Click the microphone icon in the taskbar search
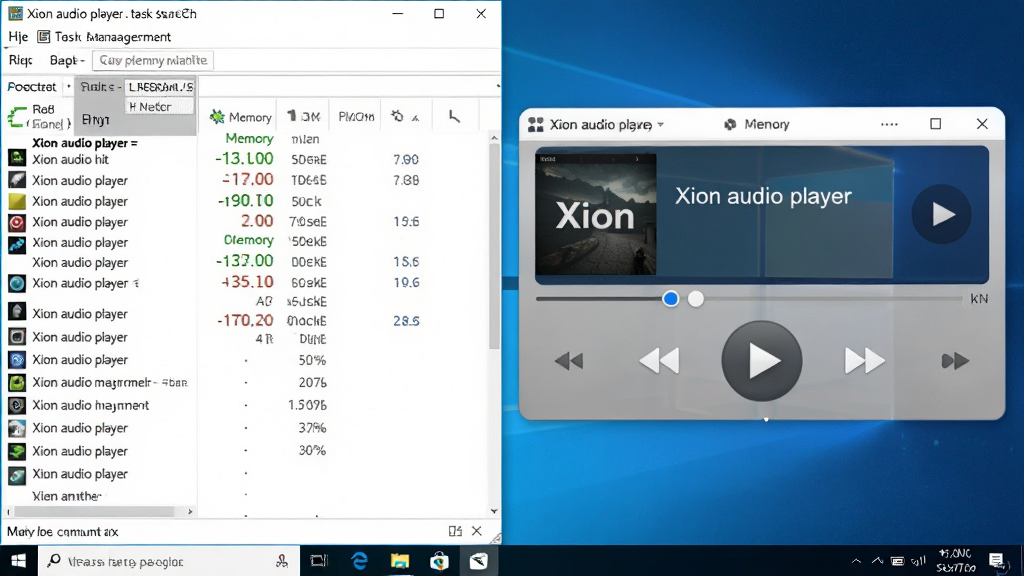Viewport: 1024px width, 576px height. 282,560
